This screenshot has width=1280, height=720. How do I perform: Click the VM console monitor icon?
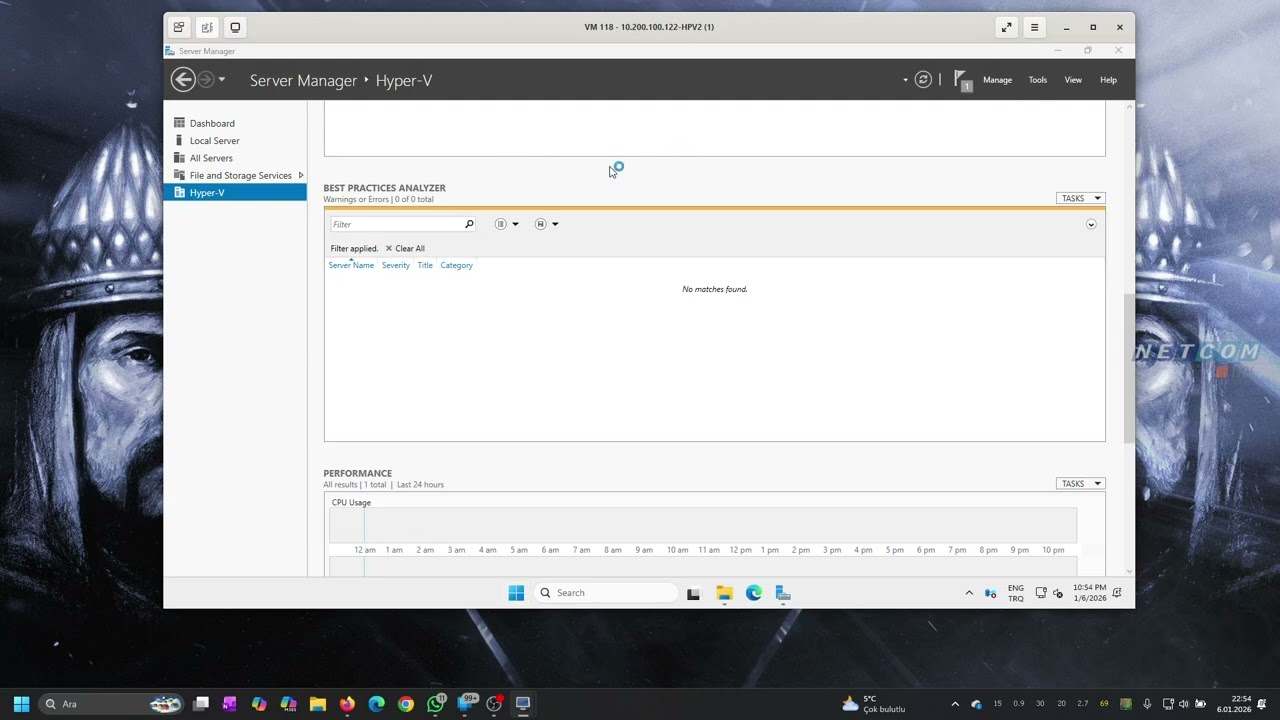[235, 27]
